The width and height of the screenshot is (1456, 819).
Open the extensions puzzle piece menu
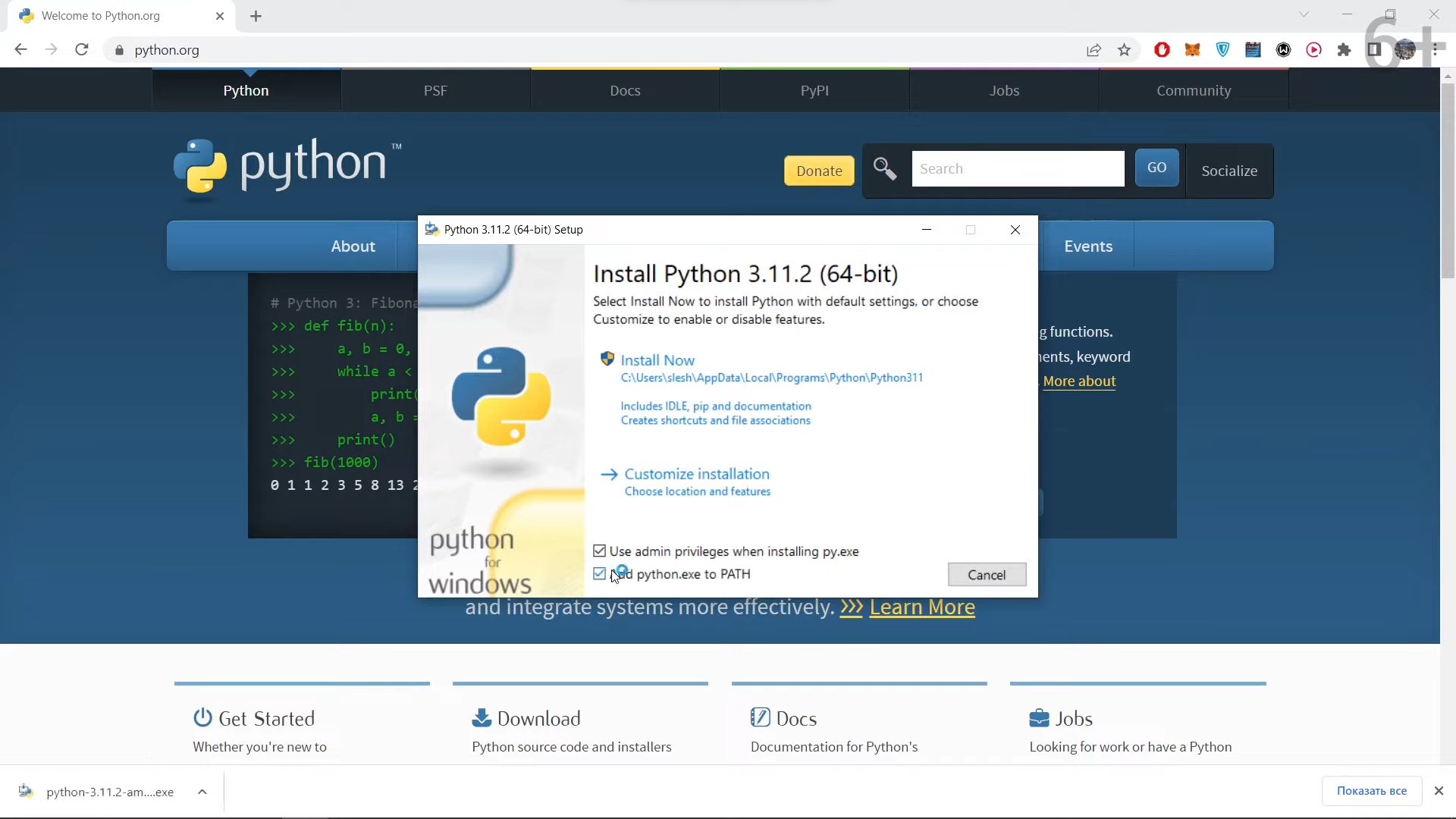coord(1345,50)
